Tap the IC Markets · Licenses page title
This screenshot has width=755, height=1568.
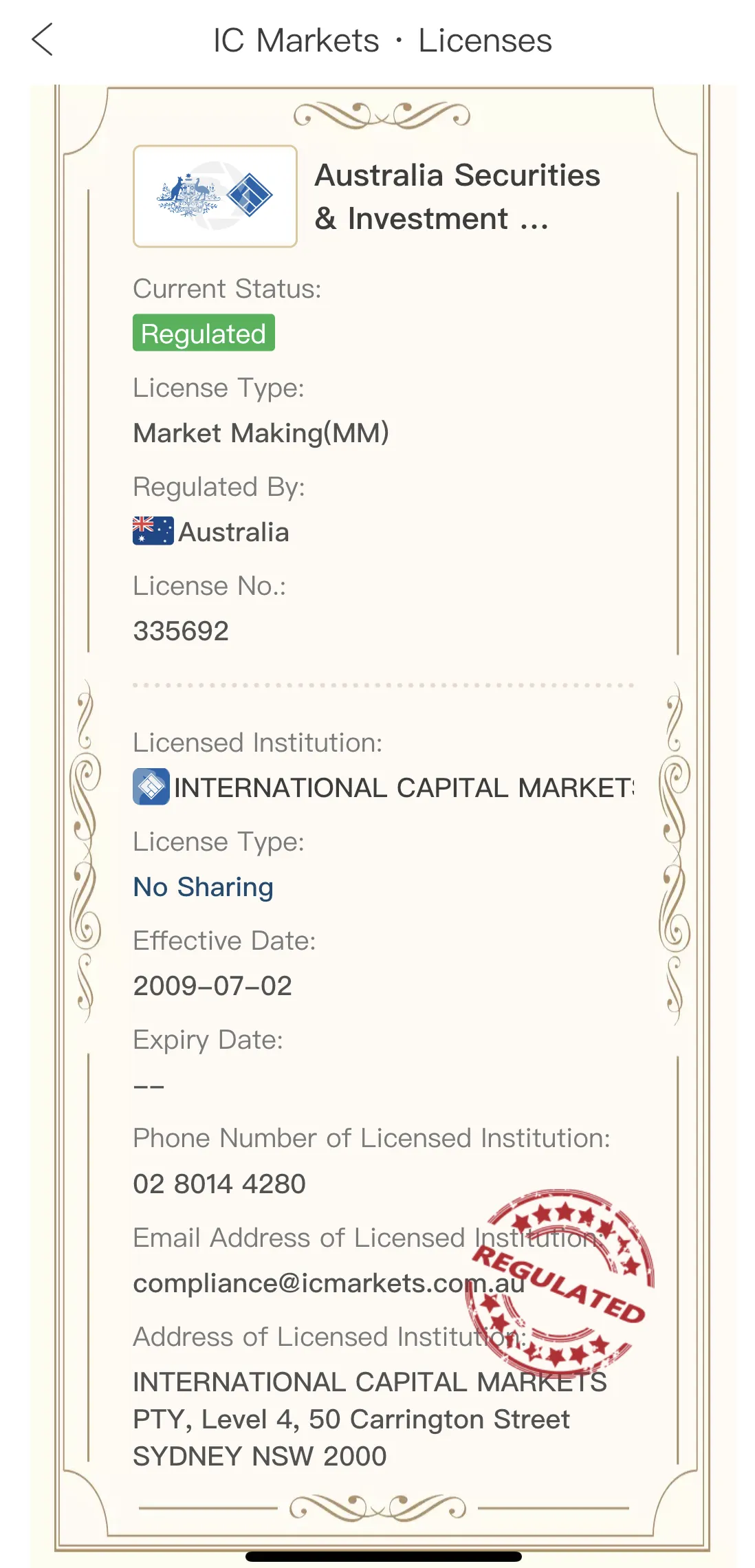tap(382, 40)
